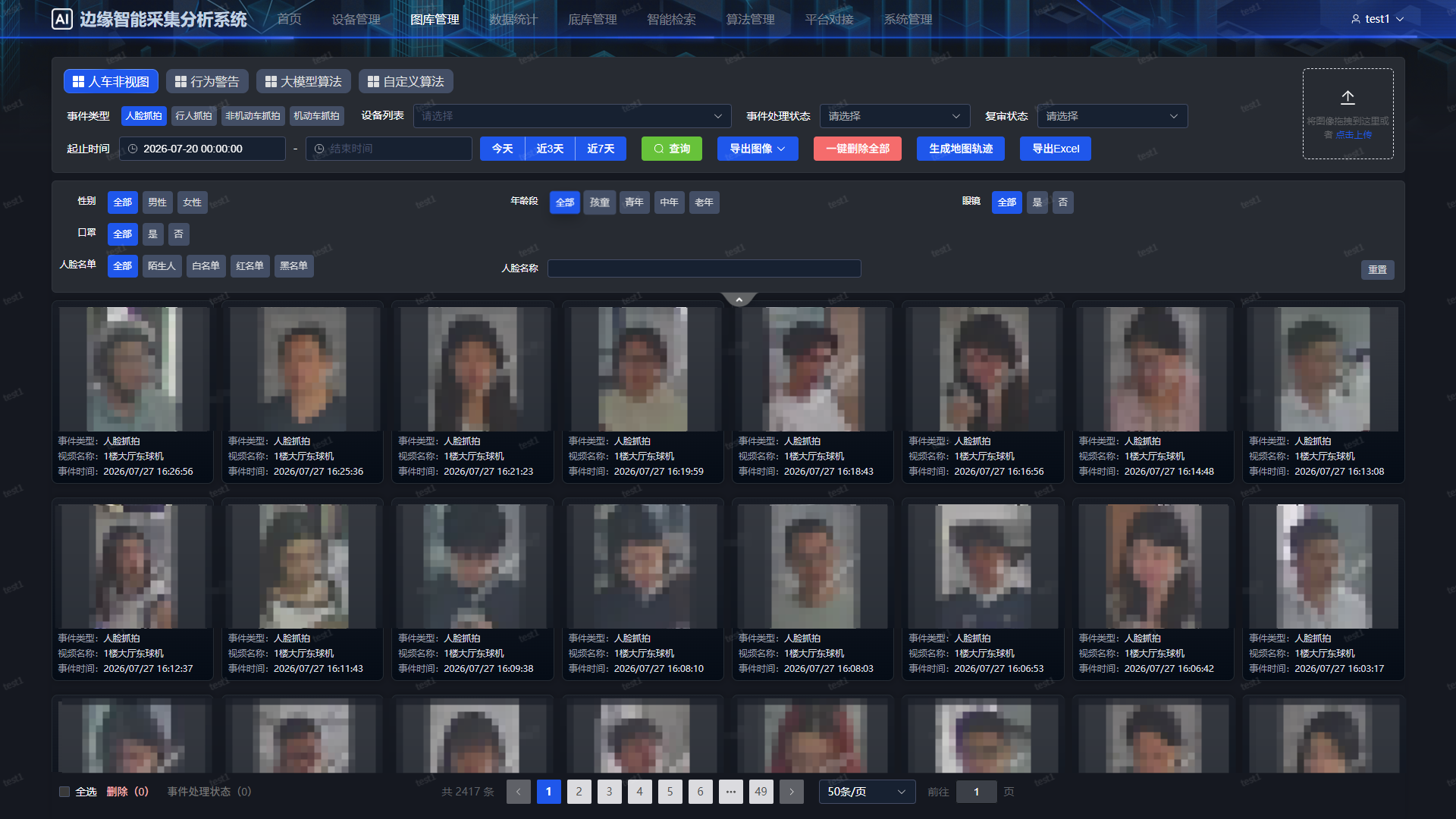Click the clock icon in end time field

coord(319,149)
